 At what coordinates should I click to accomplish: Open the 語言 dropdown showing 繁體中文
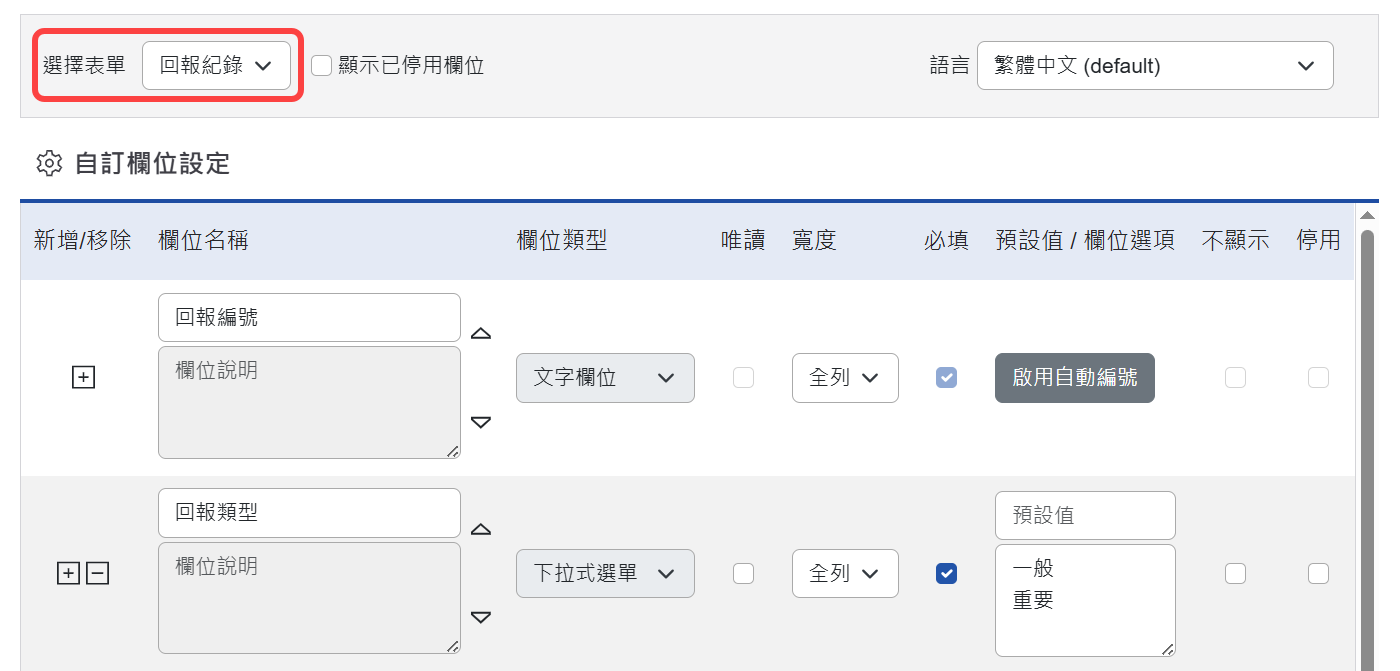[1155, 65]
